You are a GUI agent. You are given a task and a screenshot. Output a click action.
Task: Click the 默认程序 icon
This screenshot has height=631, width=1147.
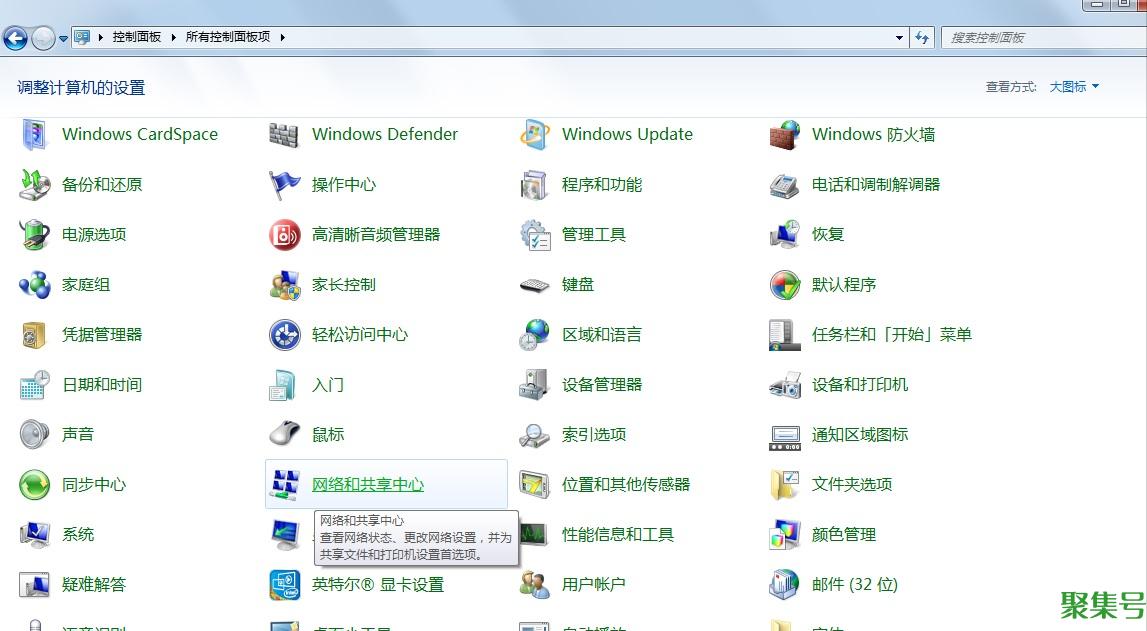tap(784, 284)
